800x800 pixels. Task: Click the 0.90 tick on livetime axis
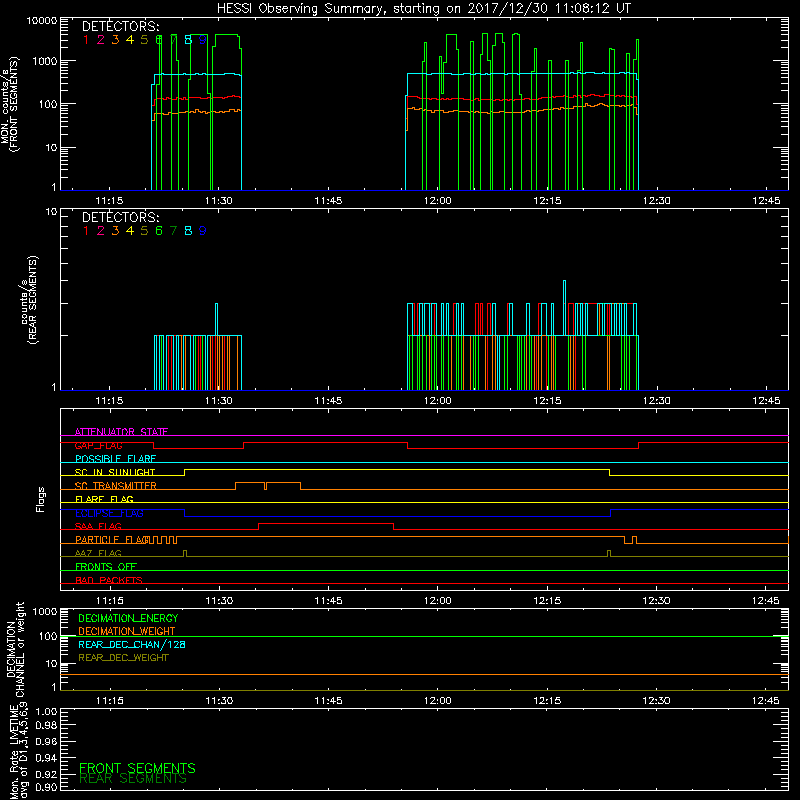coord(46,787)
